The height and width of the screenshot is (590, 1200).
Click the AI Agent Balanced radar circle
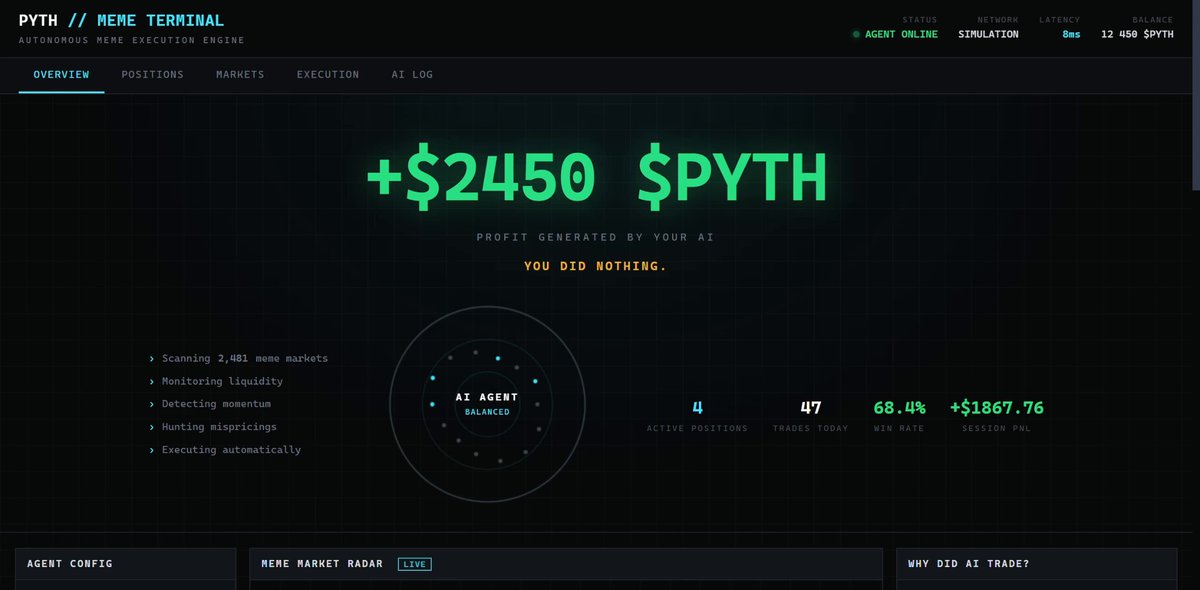pos(487,403)
